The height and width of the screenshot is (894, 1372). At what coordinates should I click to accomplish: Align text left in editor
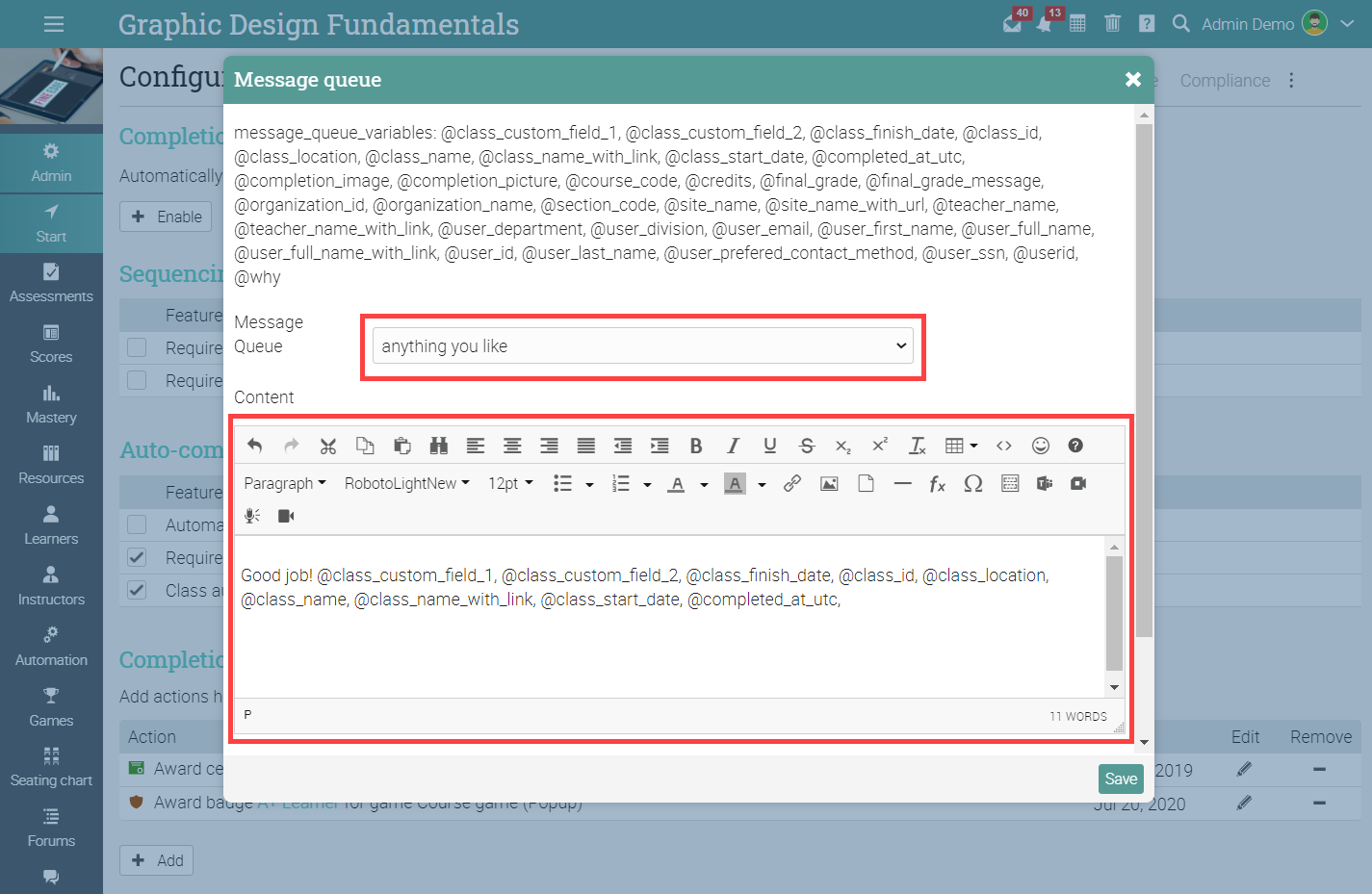[x=476, y=446]
